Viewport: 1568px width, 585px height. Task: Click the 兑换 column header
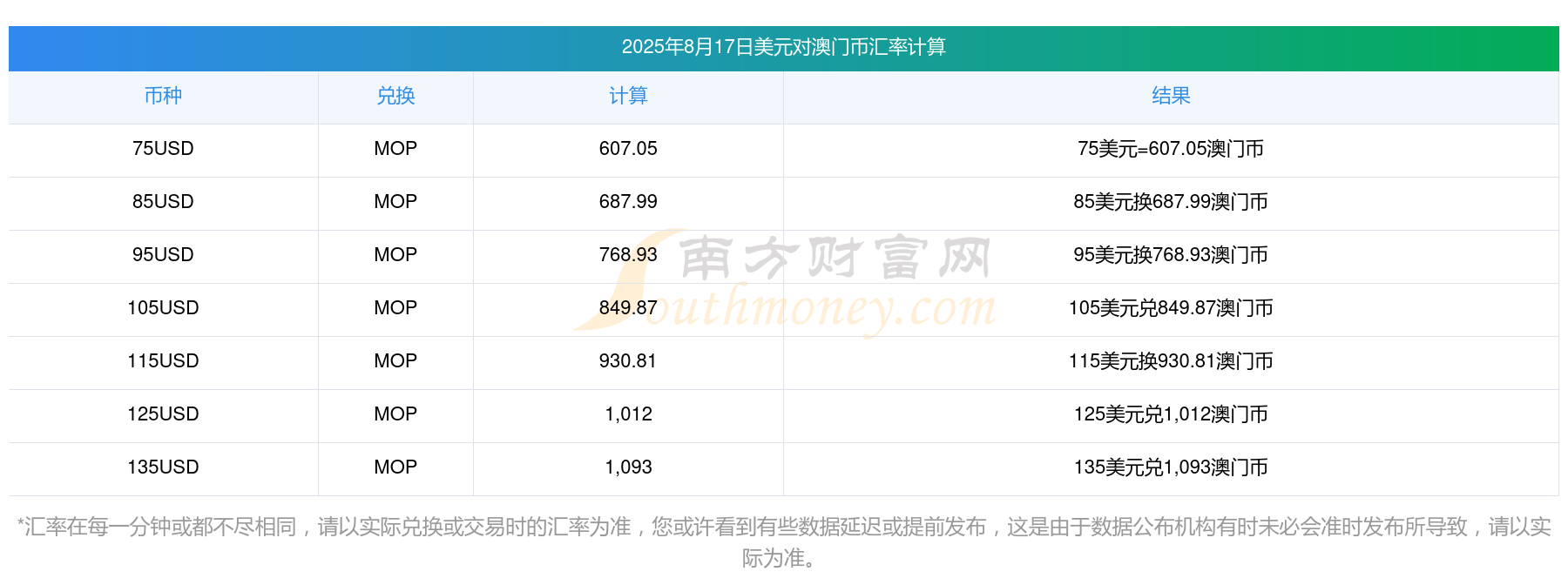tap(395, 96)
